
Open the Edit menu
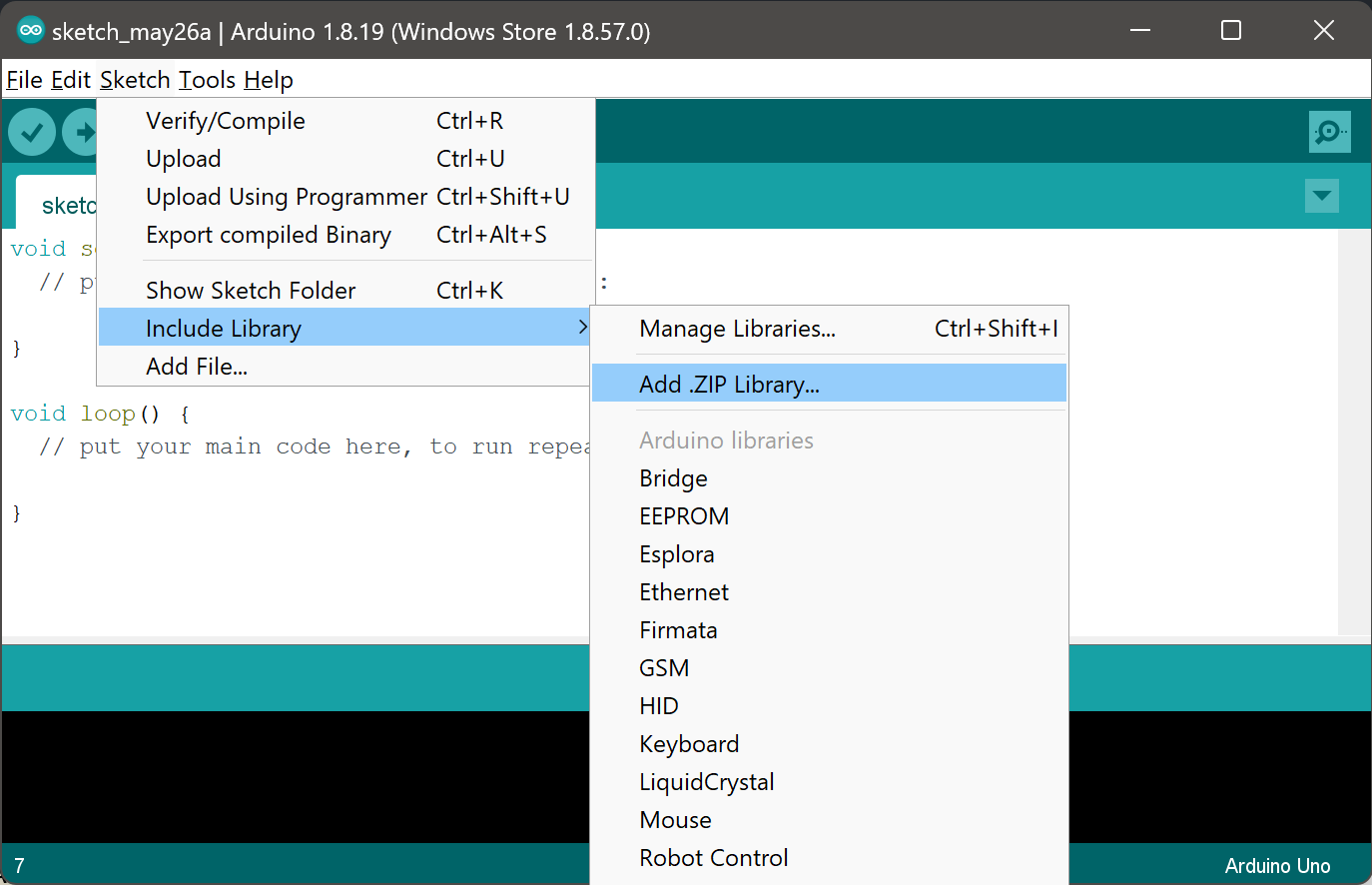point(71,80)
